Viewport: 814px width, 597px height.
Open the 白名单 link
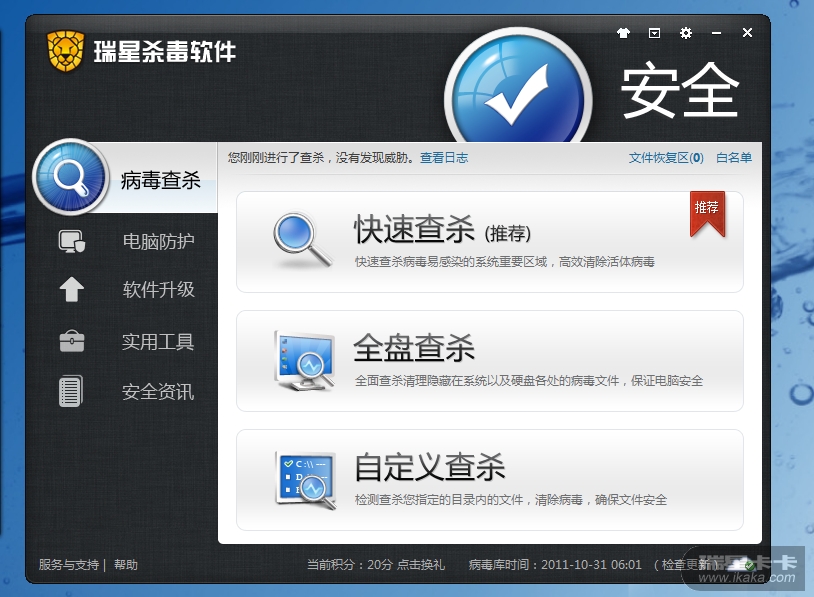coord(734,158)
